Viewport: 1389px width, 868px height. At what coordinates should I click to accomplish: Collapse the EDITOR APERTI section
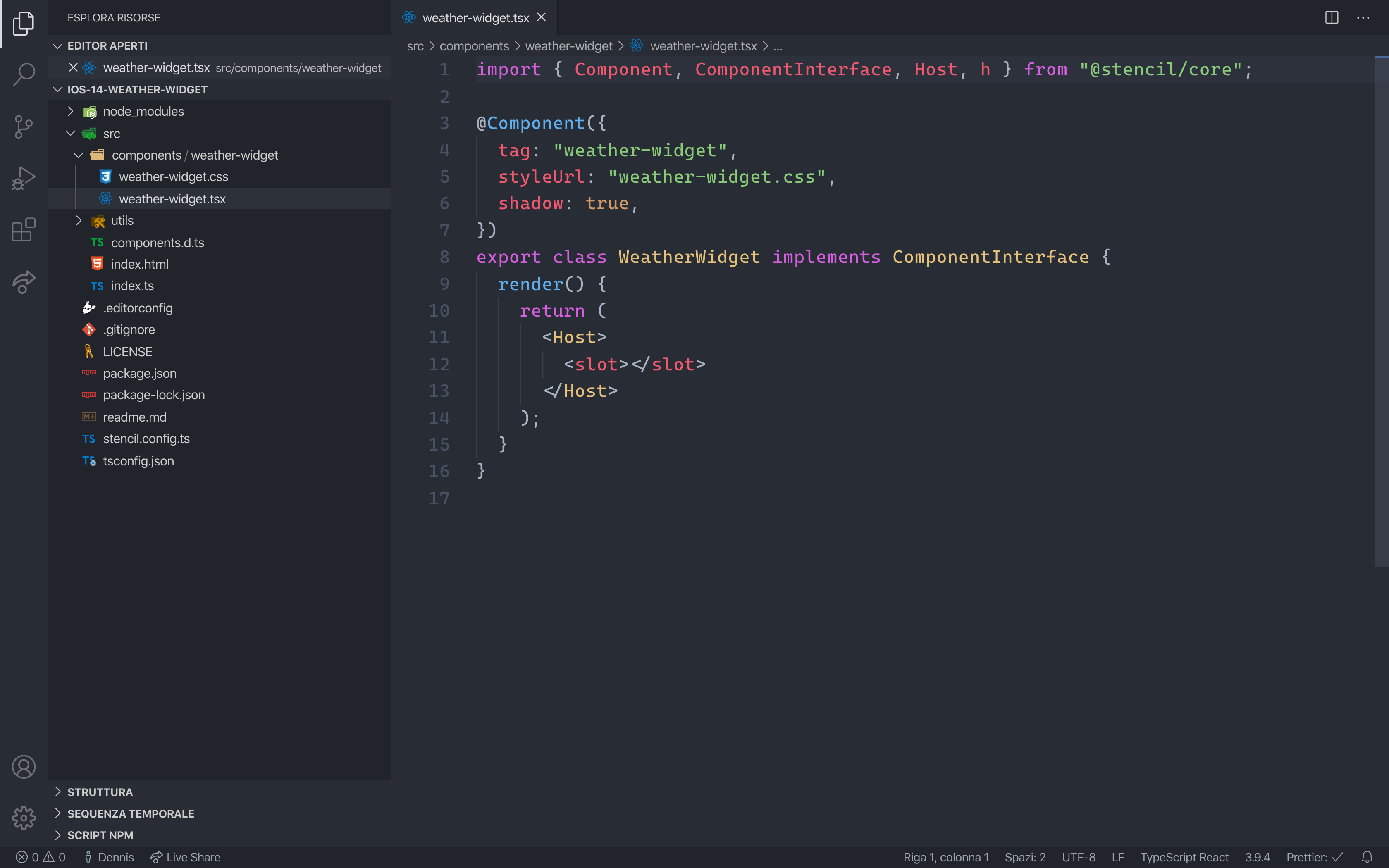point(219,45)
